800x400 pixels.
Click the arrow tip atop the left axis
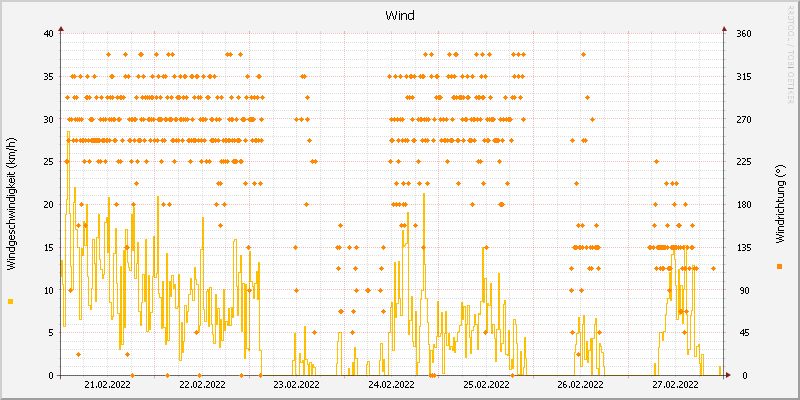61,29
